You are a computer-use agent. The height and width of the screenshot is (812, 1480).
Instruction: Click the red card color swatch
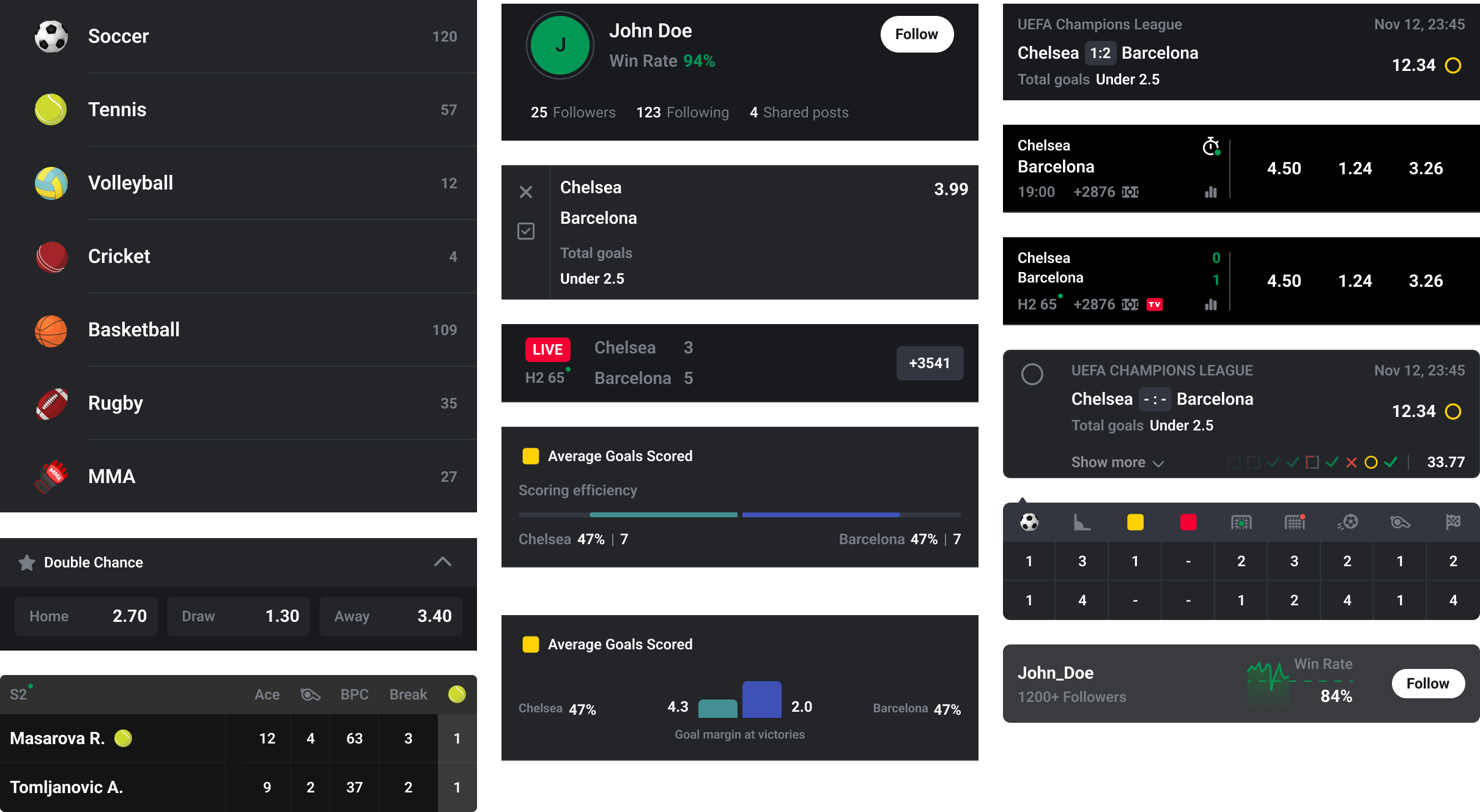click(1188, 522)
